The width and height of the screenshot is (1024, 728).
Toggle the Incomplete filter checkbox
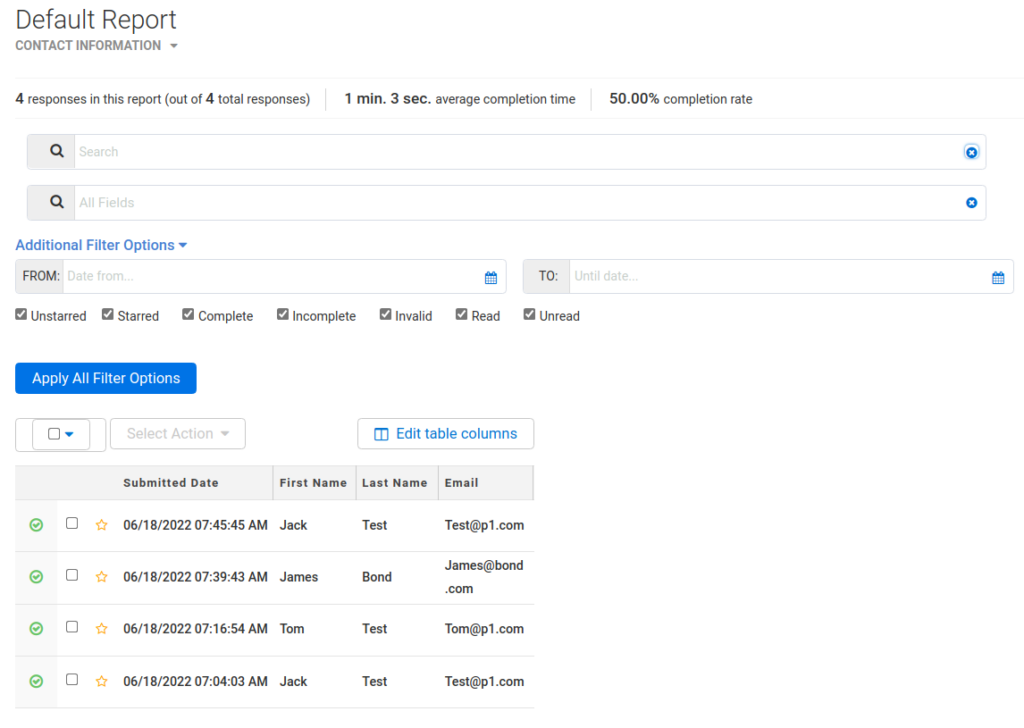tap(283, 315)
